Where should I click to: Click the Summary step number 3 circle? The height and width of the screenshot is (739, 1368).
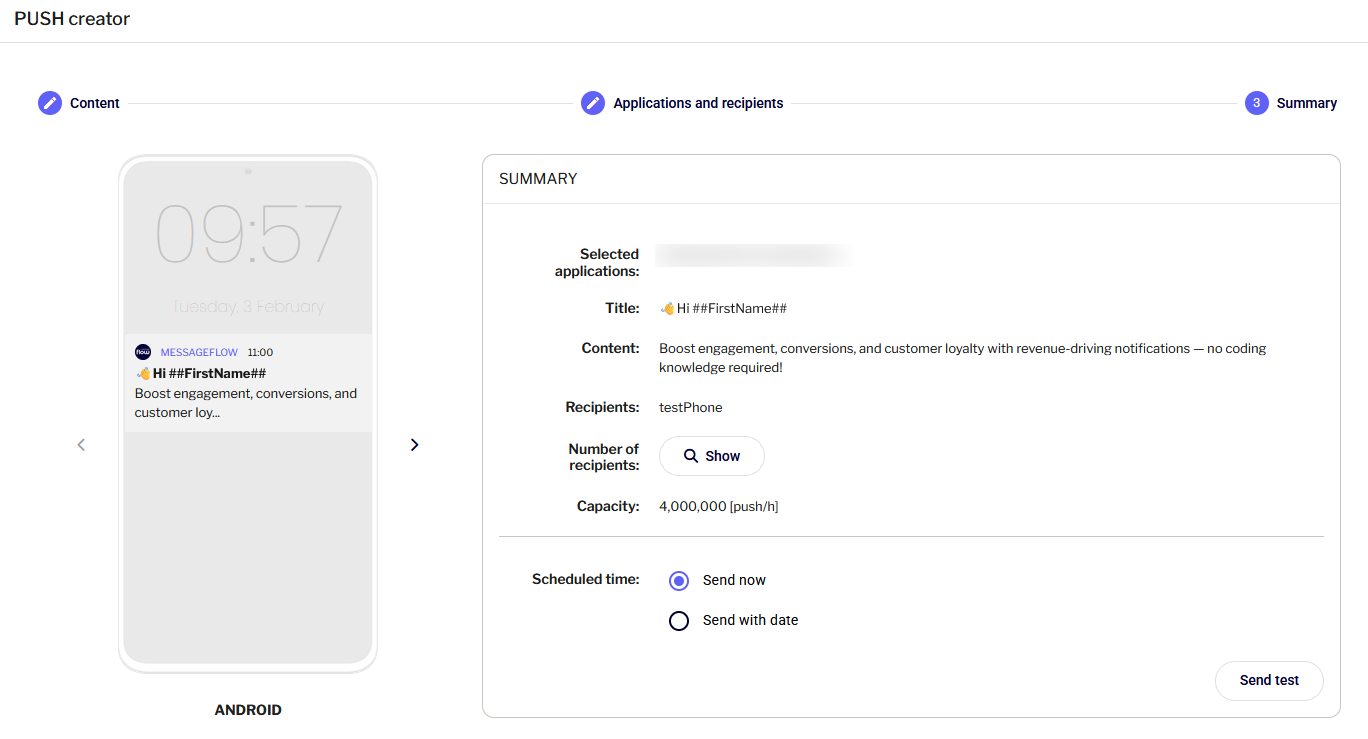[1256, 103]
